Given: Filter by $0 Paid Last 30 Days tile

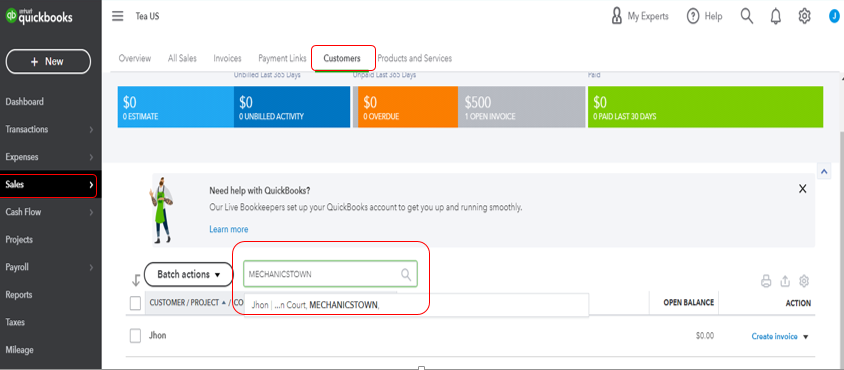Looking at the screenshot, I should click(x=705, y=107).
